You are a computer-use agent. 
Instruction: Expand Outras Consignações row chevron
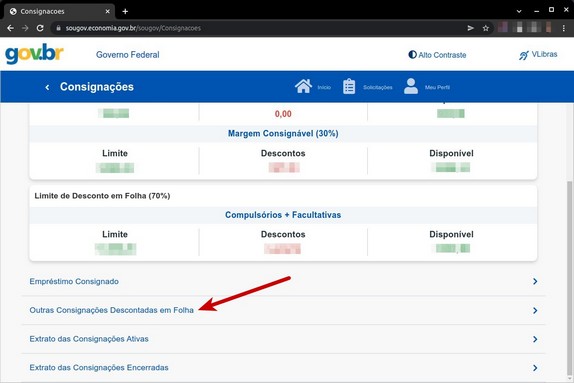(x=535, y=311)
